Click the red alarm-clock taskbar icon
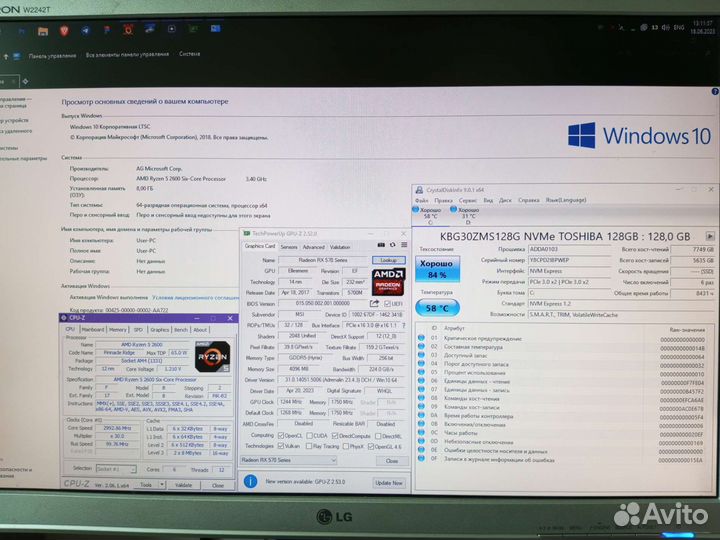Viewport: 720px width, 540px height. point(128,29)
